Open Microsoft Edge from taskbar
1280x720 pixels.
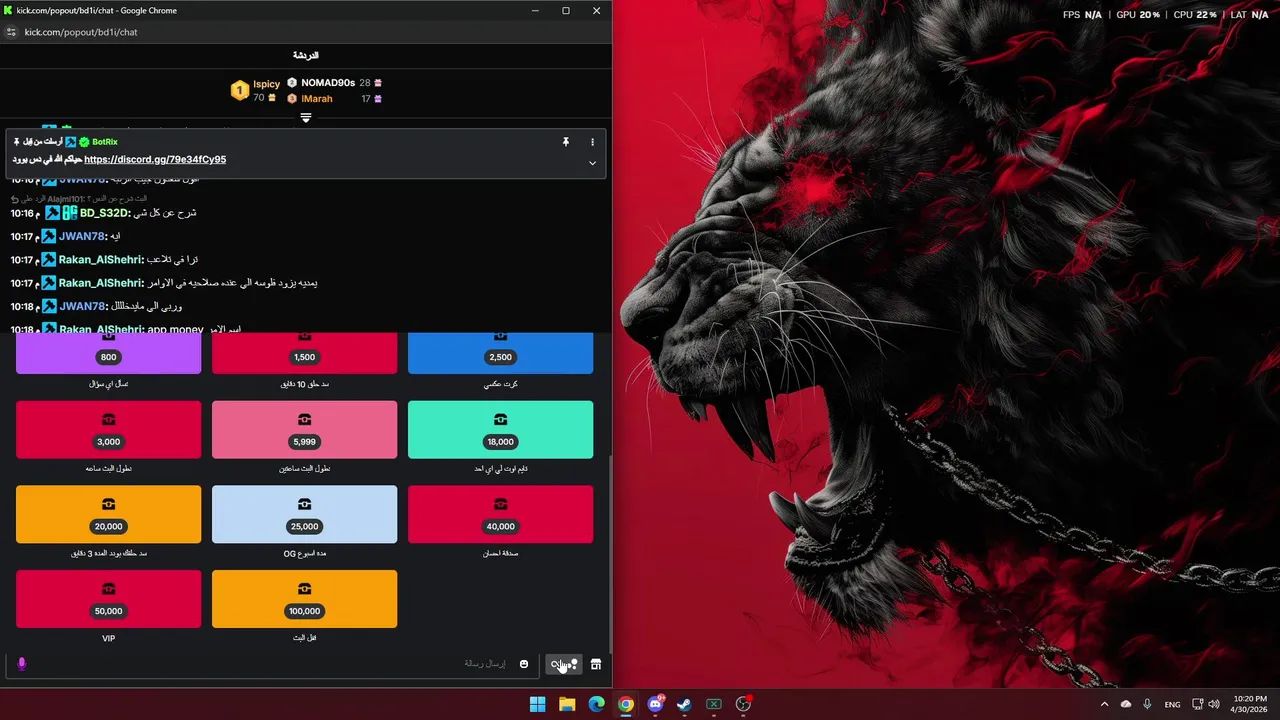click(597, 704)
